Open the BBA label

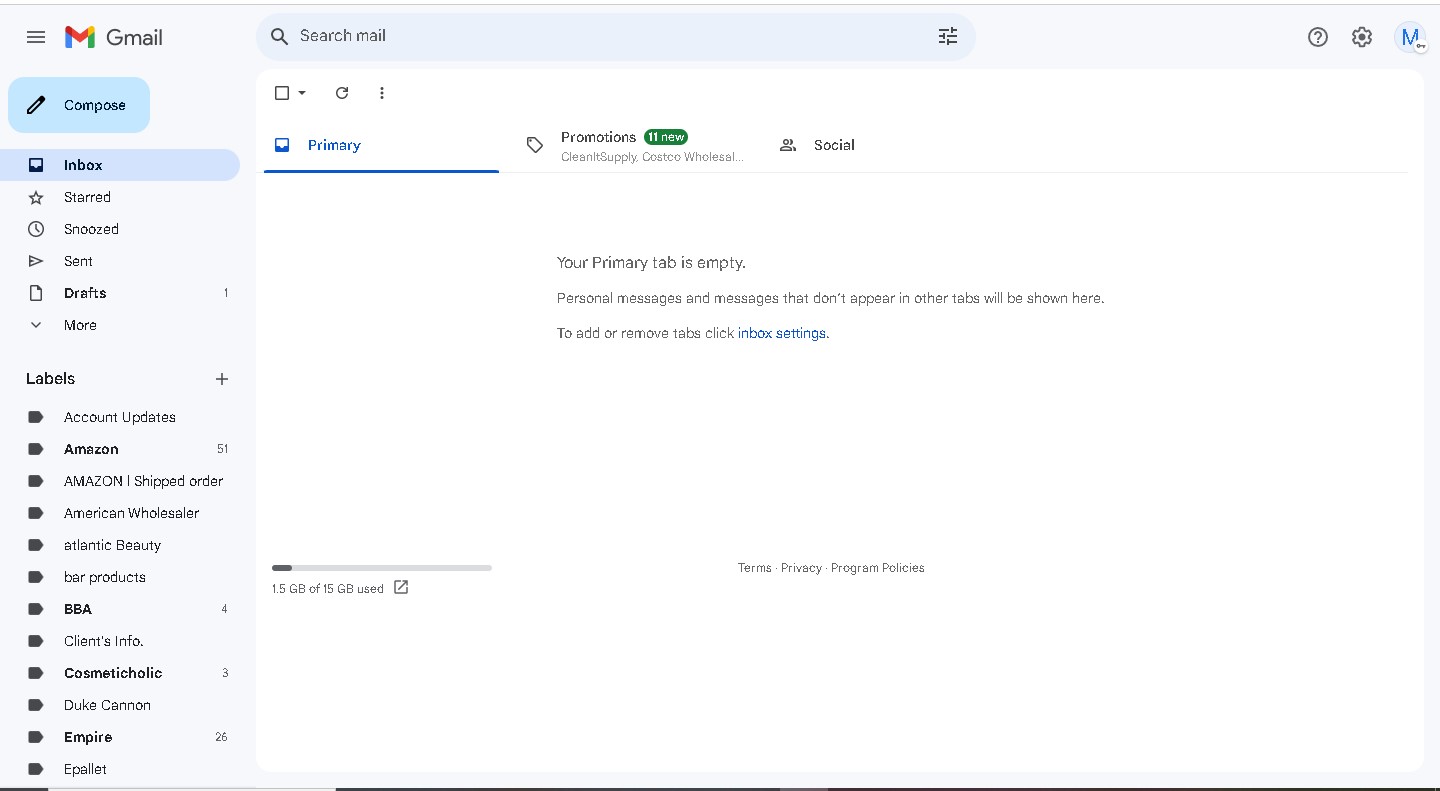click(120, 609)
